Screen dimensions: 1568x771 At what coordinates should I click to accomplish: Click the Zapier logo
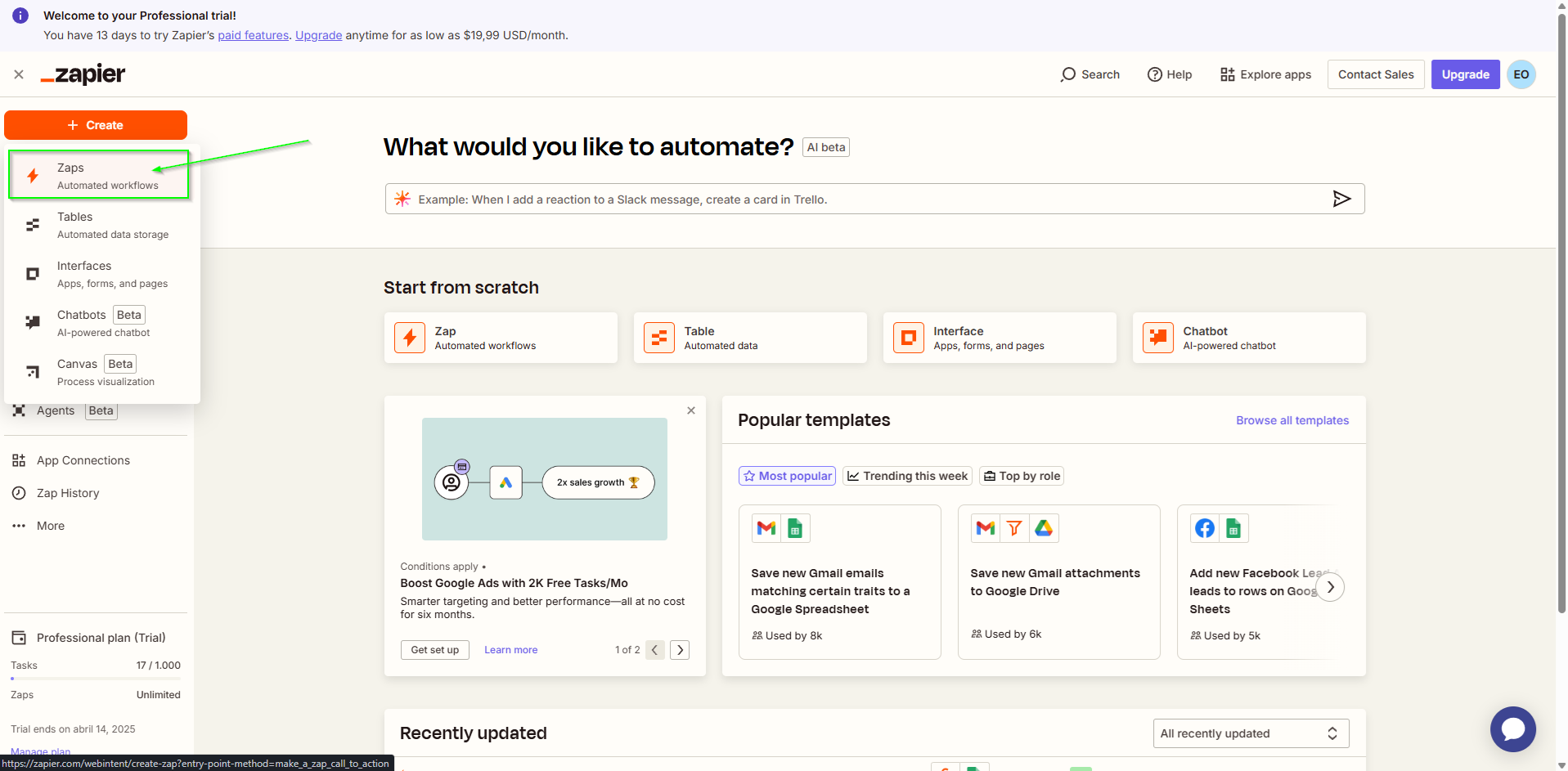click(83, 74)
